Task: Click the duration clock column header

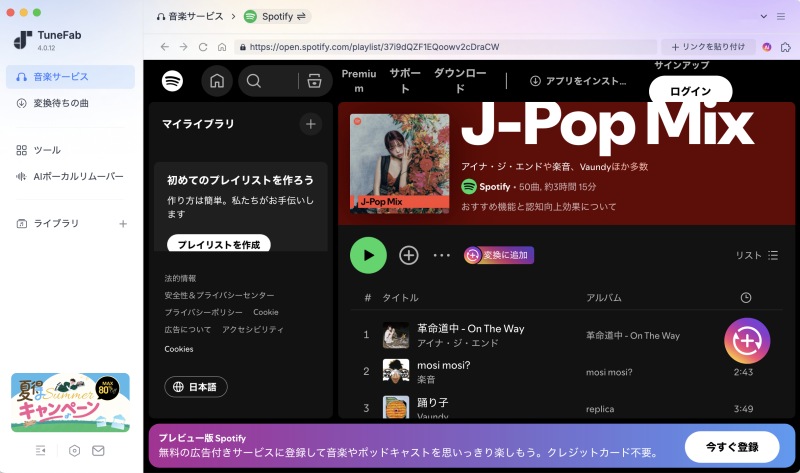Action: coord(745,297)
